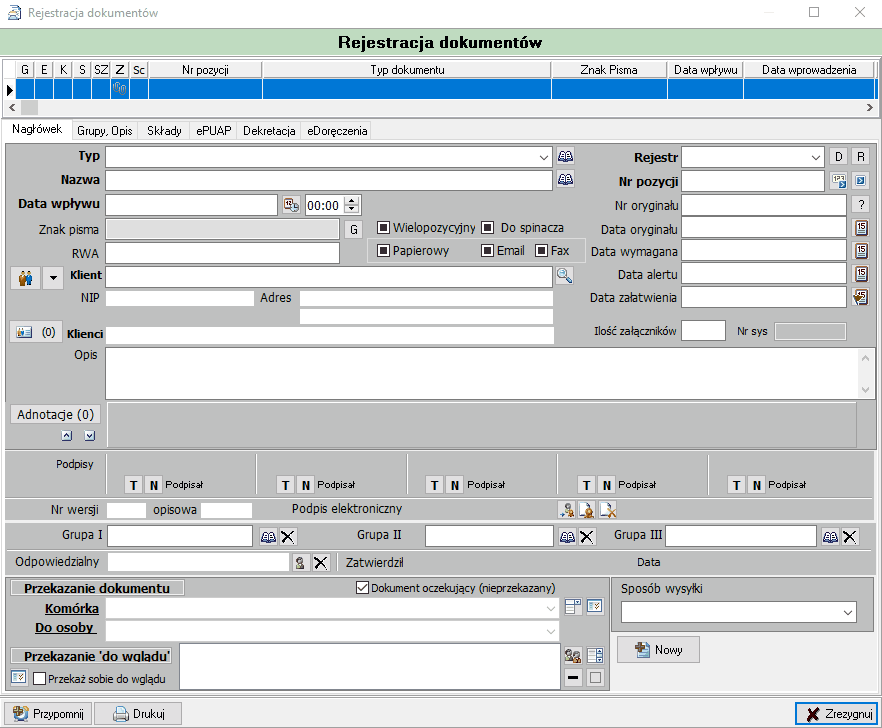Uncheck Dokument oczekujący (nieprzekazany)

tap(362, 588)
